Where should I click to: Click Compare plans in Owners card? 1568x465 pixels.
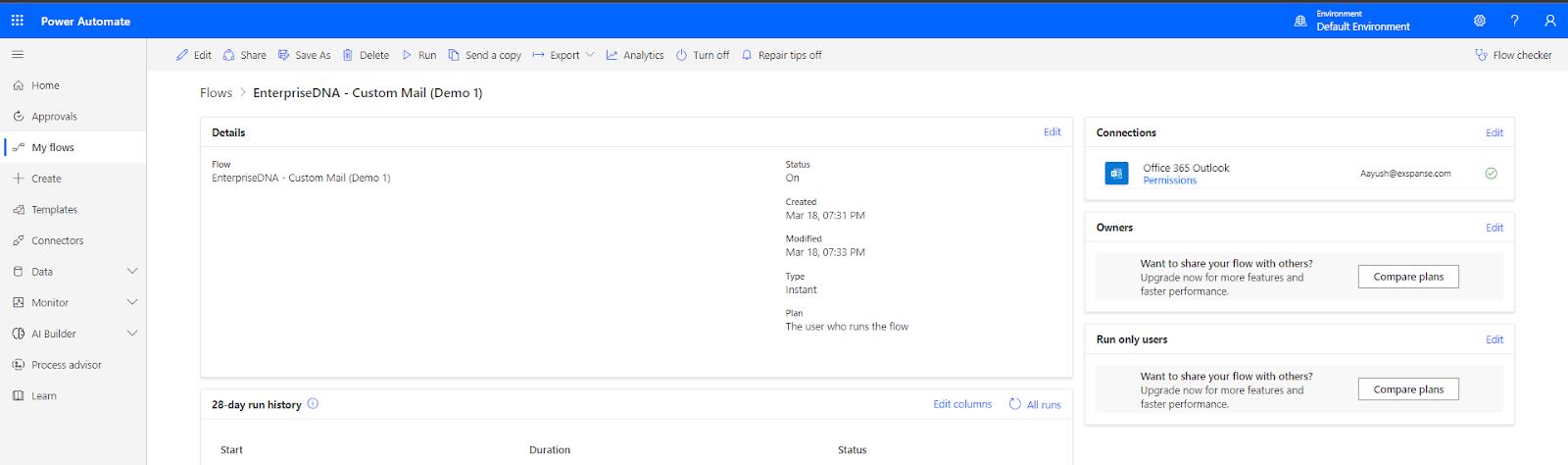(1408, 277)
